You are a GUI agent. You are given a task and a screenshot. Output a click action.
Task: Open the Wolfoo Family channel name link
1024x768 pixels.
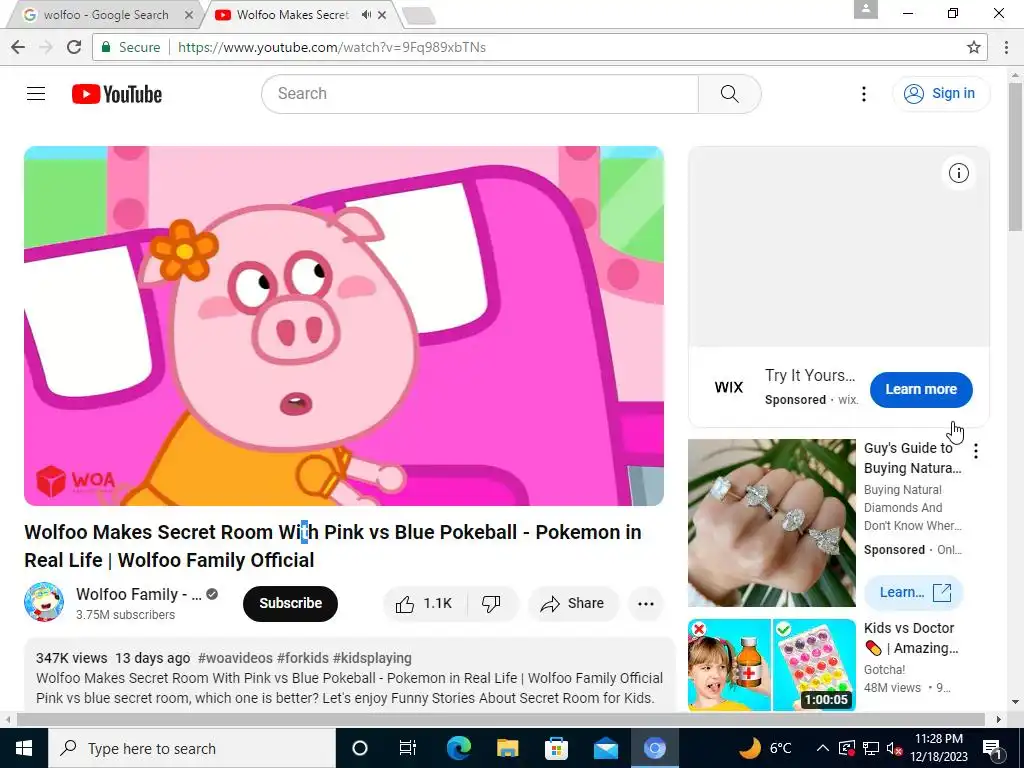(x=138, y=594)
